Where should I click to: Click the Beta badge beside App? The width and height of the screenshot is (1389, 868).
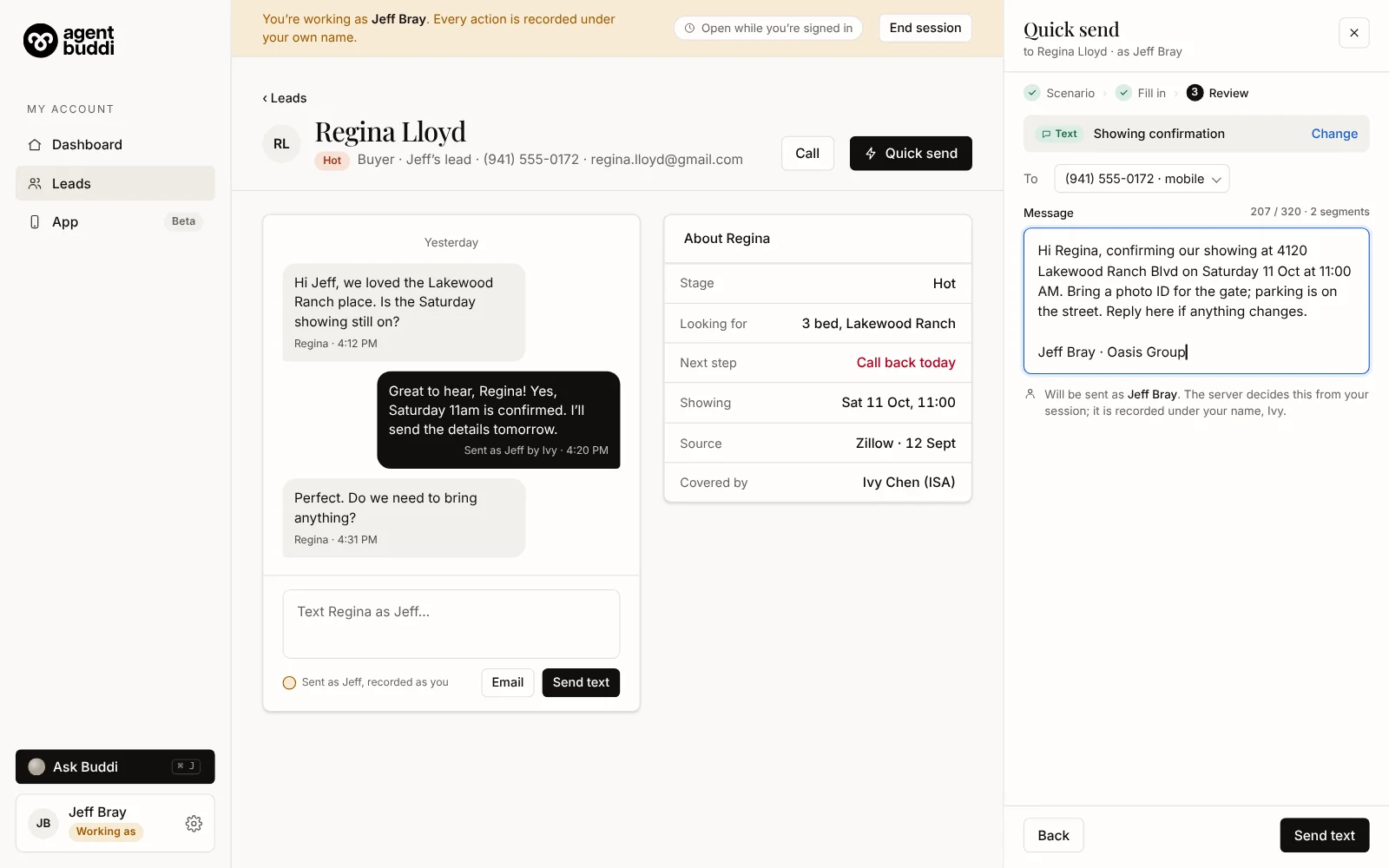pyautogui.click(x=183, y=221)
